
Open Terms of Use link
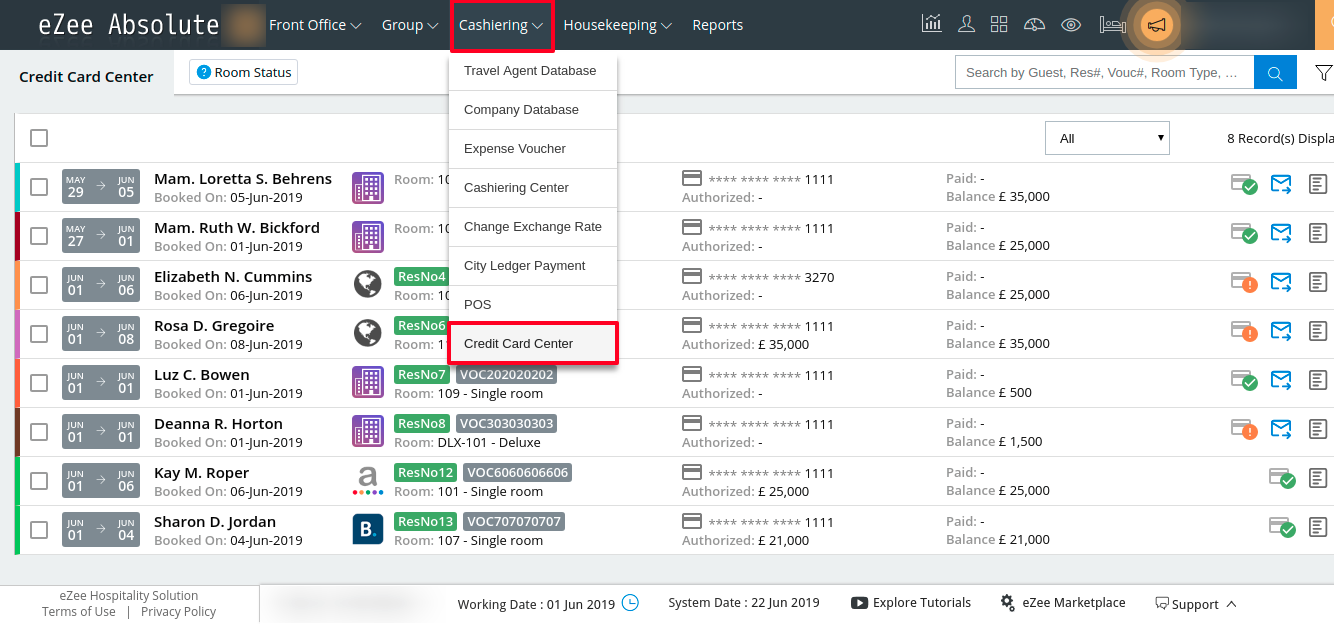click(x=79, y=611)
